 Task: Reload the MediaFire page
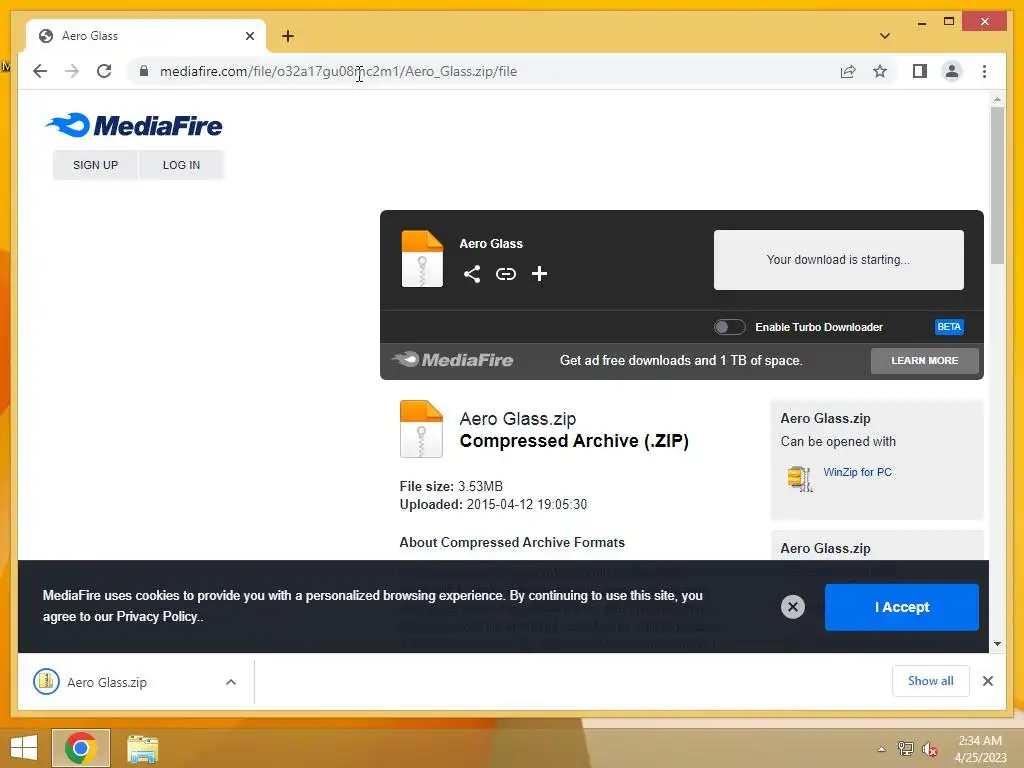(104, 71)
